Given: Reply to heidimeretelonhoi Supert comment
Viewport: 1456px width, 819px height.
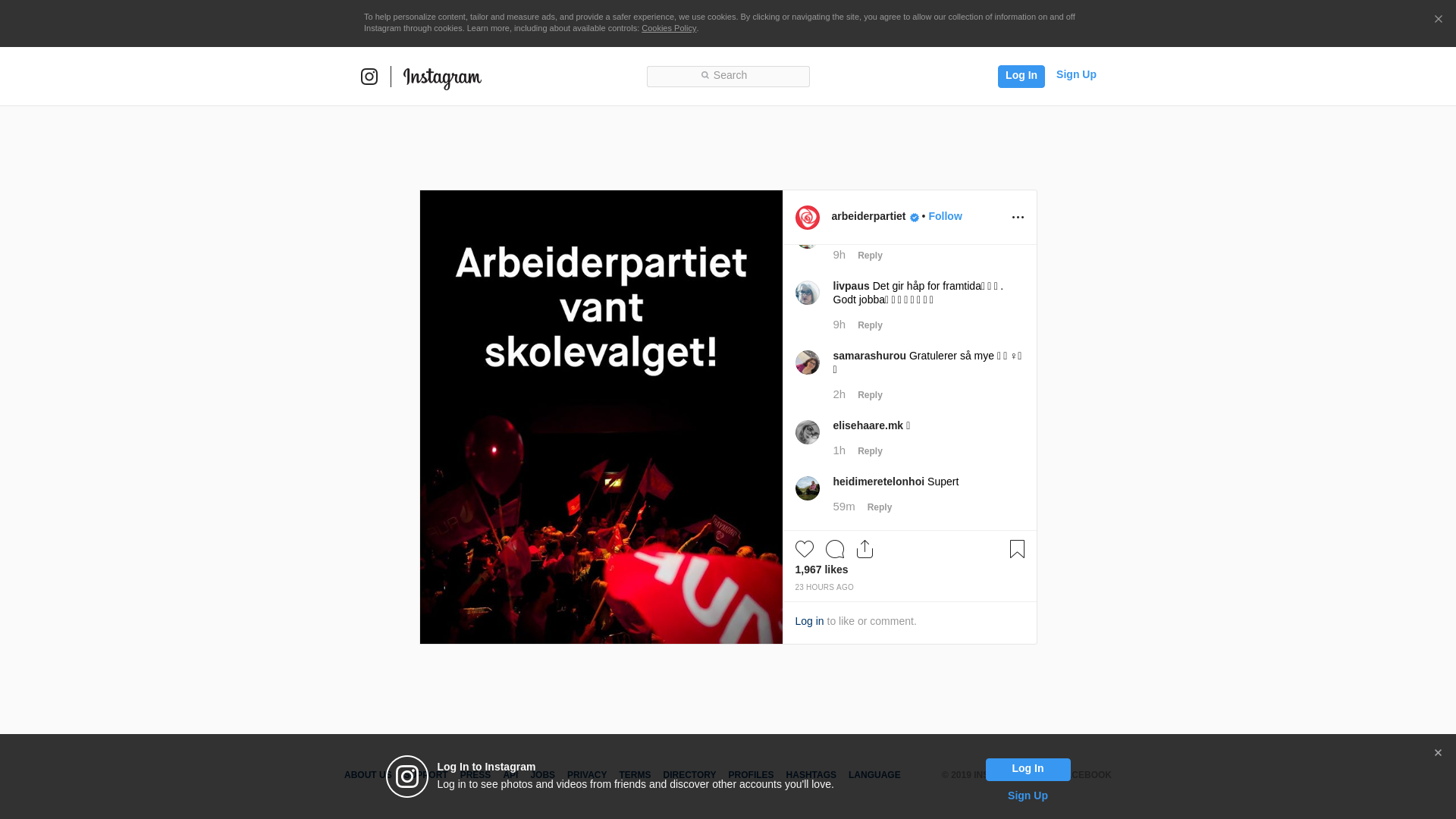Looking at the screenshot, I should click(880, 507).
